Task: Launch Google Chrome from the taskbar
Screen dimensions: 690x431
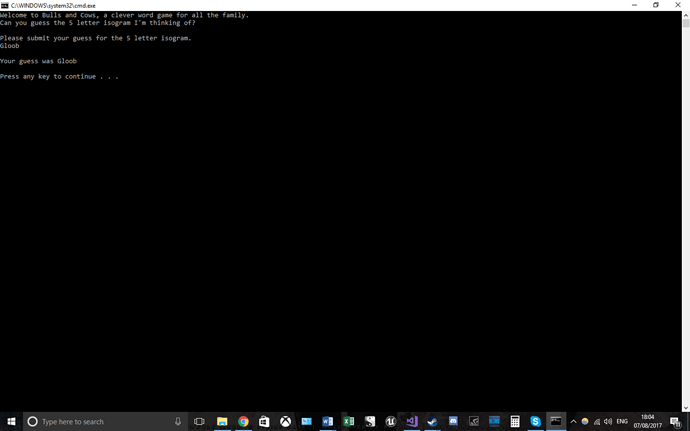Action: [243, 421]
